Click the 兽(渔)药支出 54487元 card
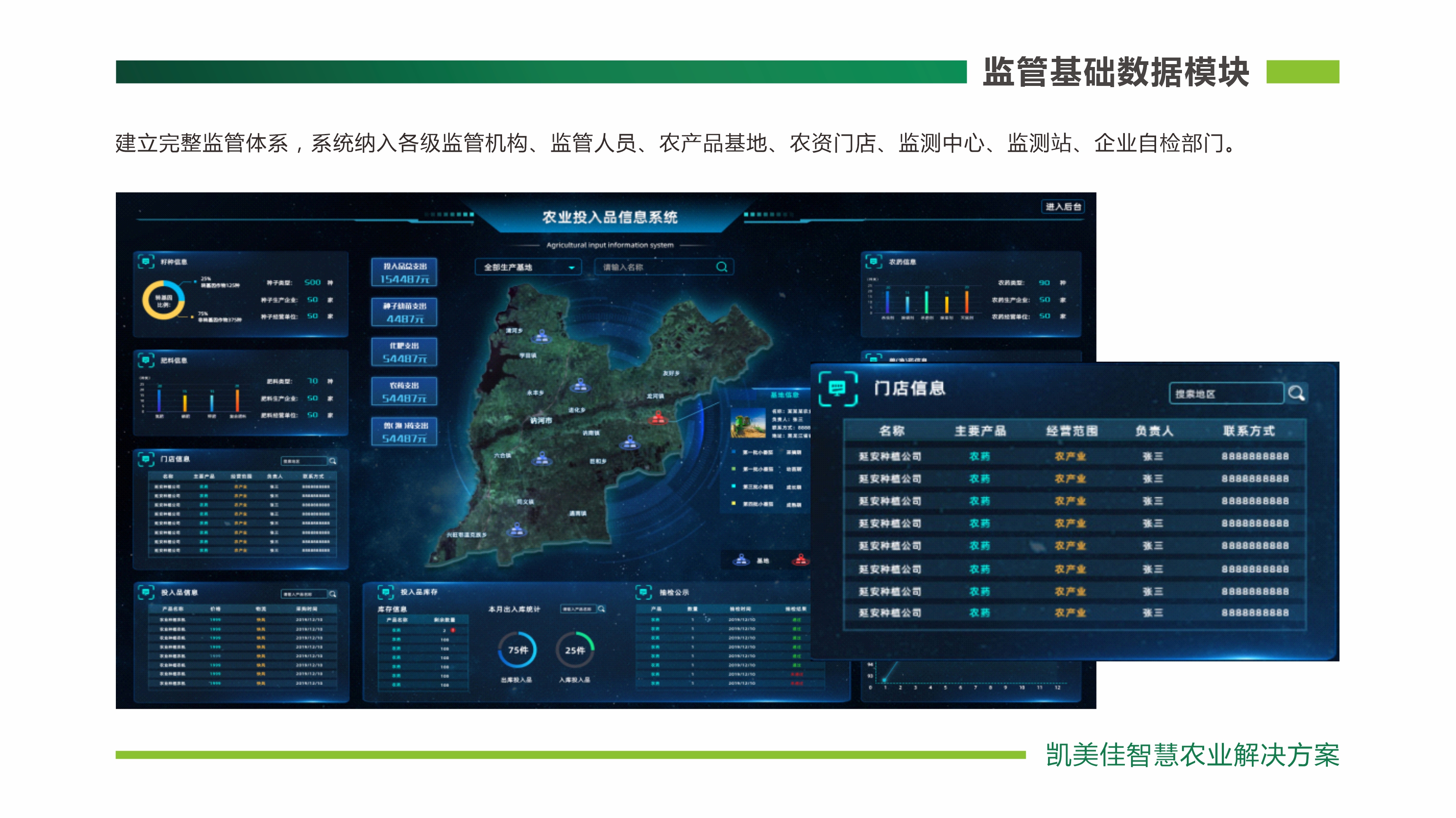 coord(404,432)
